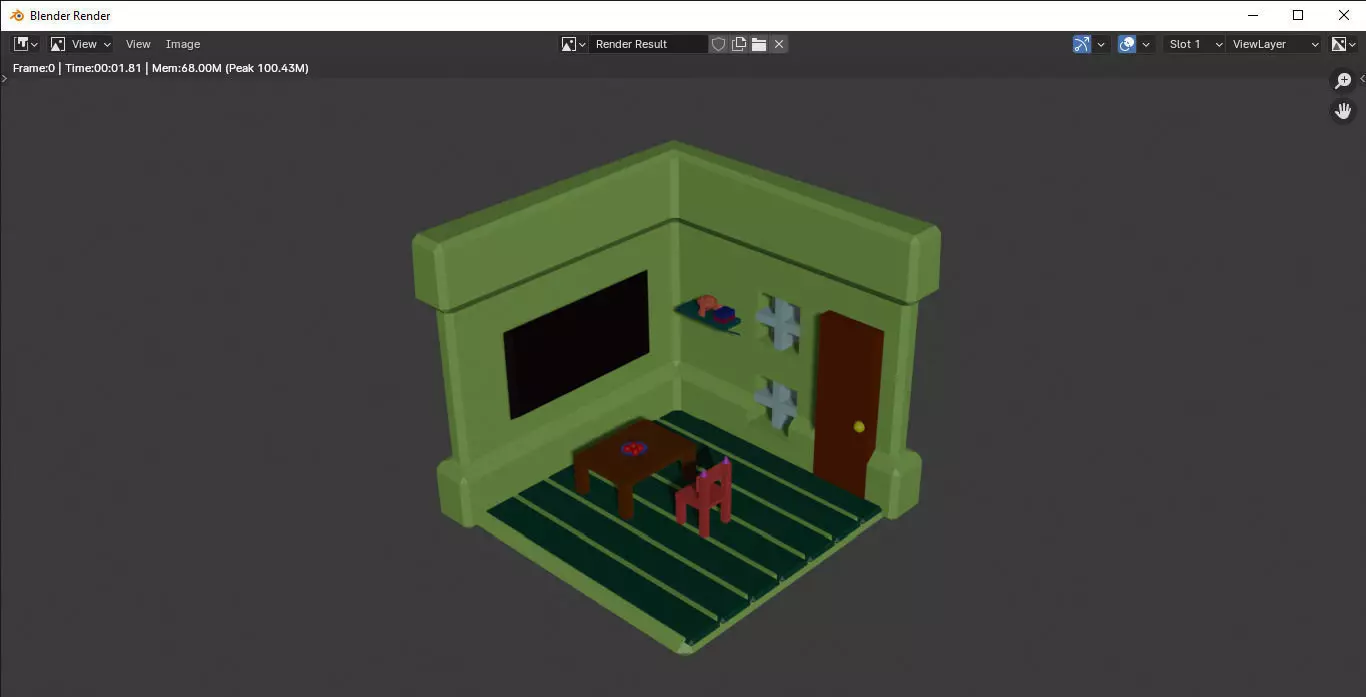This screenshot has height=697, width=1366.
Task: Open the display channels dropdown
Action: 1344,44
